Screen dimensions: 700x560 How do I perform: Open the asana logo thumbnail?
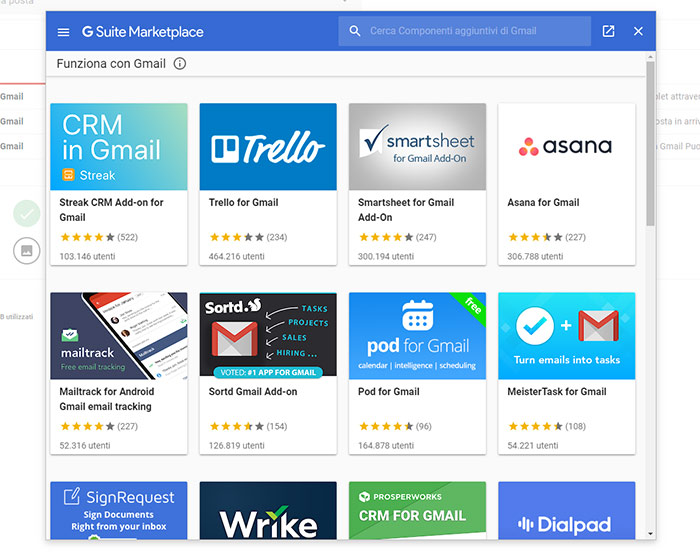(x=567, y=147)
